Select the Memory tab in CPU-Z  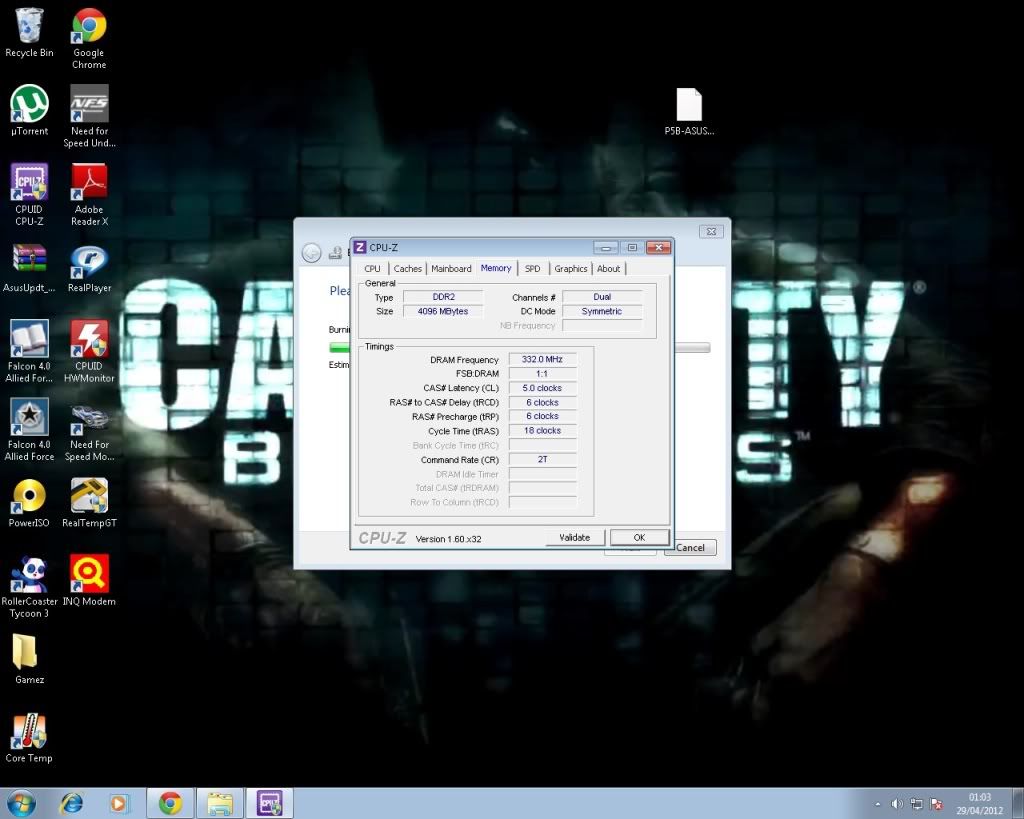496,268
